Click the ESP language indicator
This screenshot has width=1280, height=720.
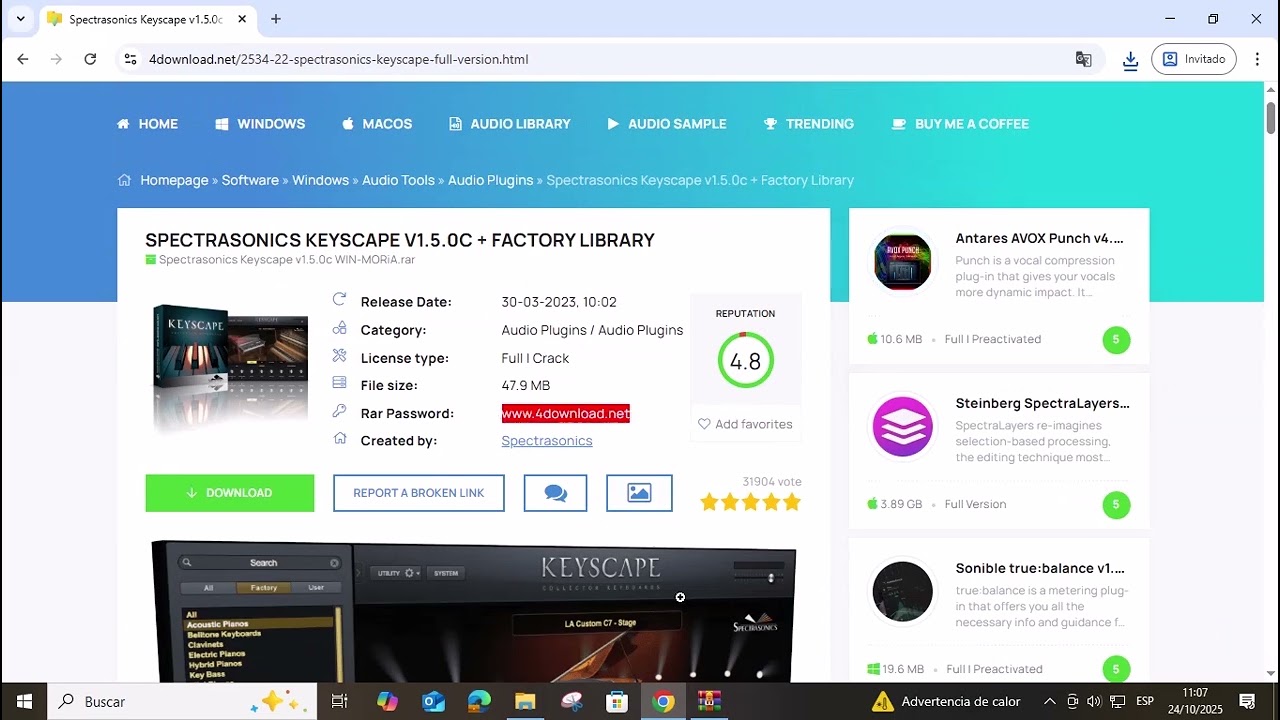[1145, 701]
